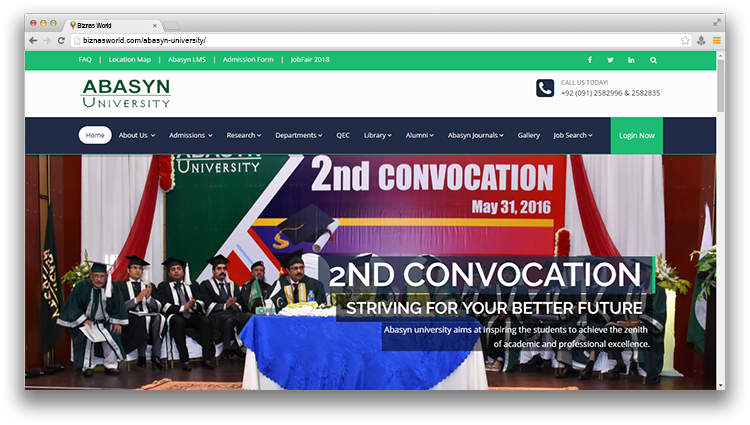This screenshot has width=750, height=425.
Task: Click the CALL US TODAY! text
Action: pos(585,82)
